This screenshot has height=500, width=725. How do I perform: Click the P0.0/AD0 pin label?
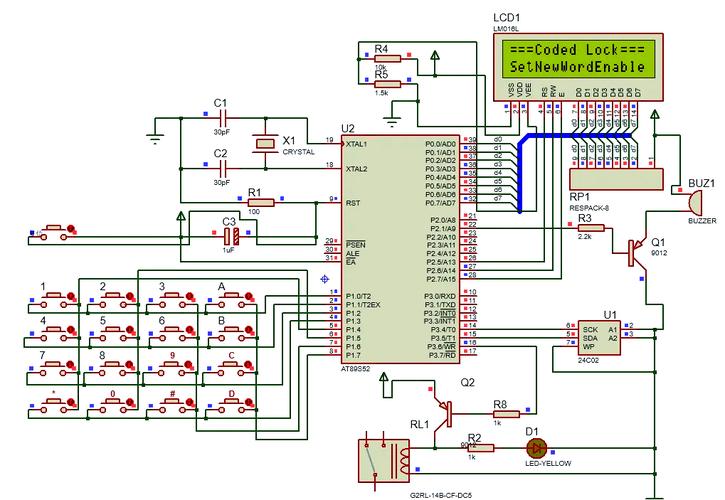pyautogui.click(x=440, y=144)
